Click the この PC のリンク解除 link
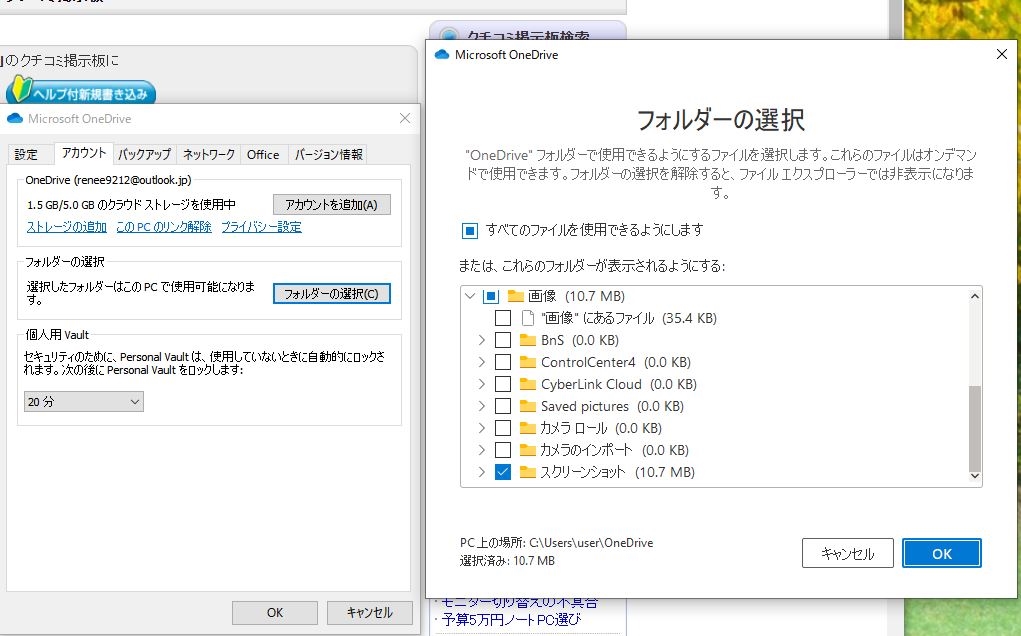The width and height of the screenshot is (1021, 636). tap(163, 227)
